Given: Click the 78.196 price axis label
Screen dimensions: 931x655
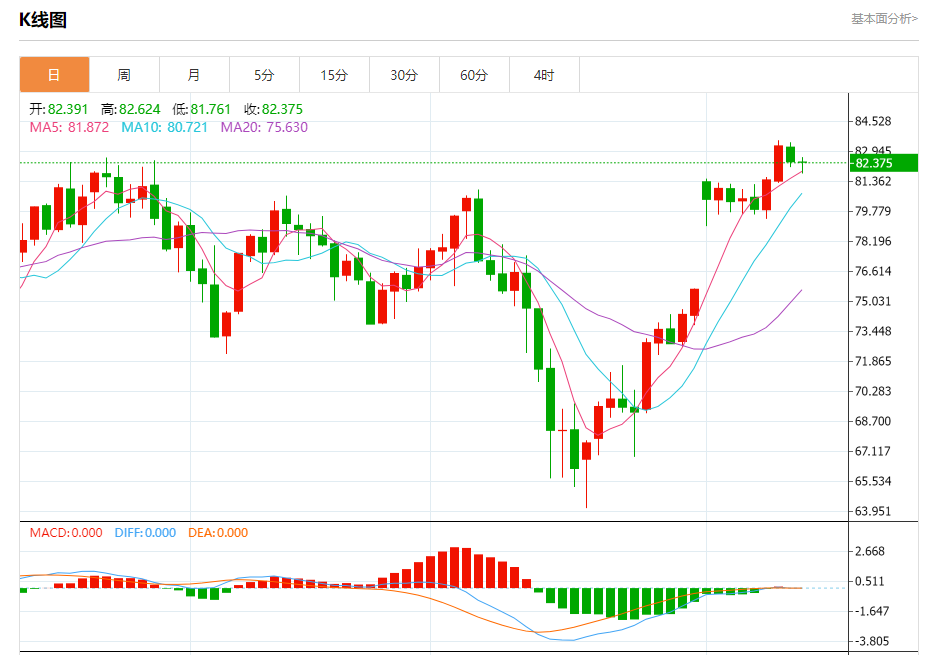Looking at the screenshot, I should [x=873, y=241].
